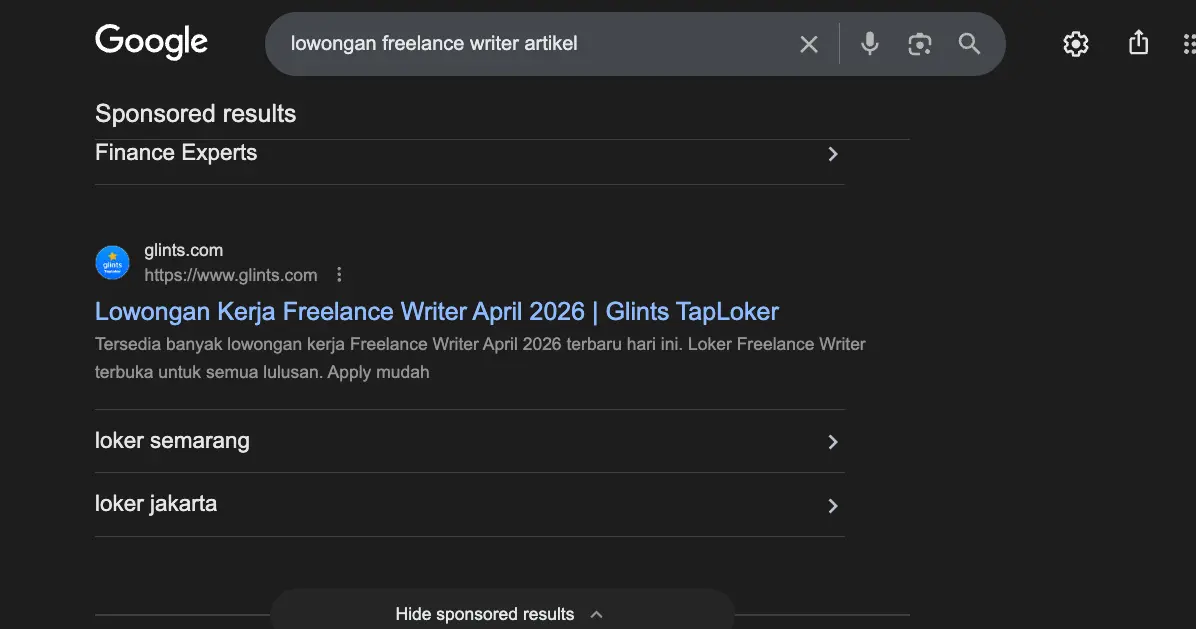
Task: Submit search with the magnifier icon
Action: pyautogui.click(x=969, y=43)
